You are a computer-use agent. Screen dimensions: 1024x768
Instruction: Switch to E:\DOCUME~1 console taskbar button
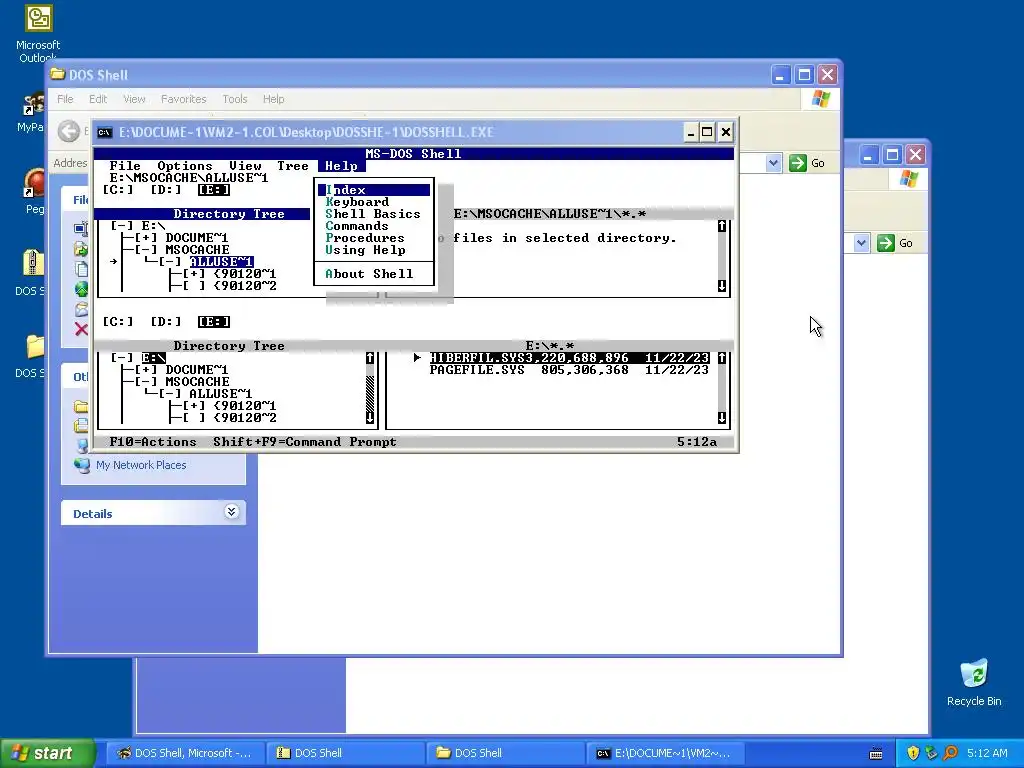[x=664, y=753]
